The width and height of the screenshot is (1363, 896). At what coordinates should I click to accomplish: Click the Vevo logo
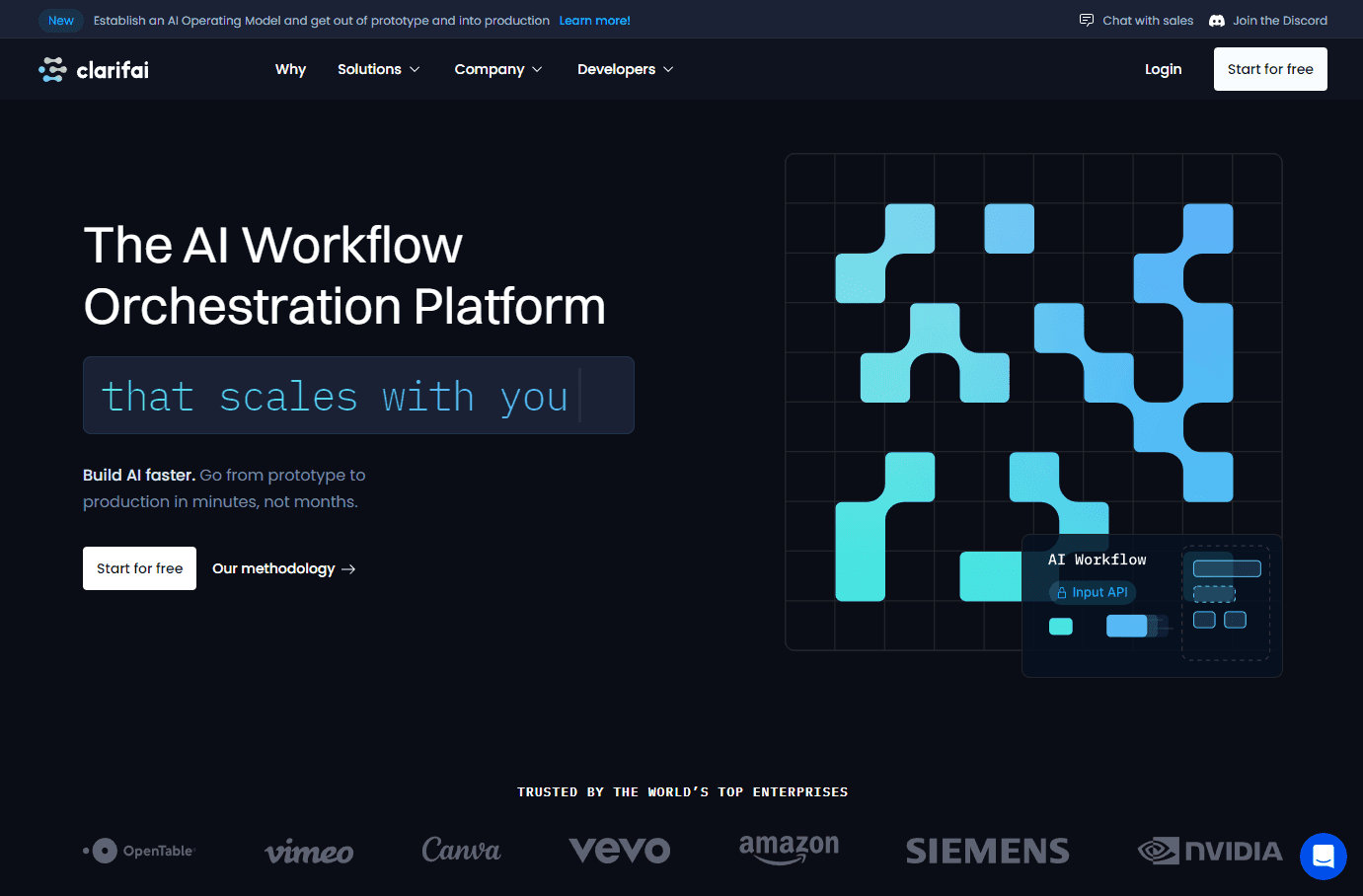(x=620, y=851)
